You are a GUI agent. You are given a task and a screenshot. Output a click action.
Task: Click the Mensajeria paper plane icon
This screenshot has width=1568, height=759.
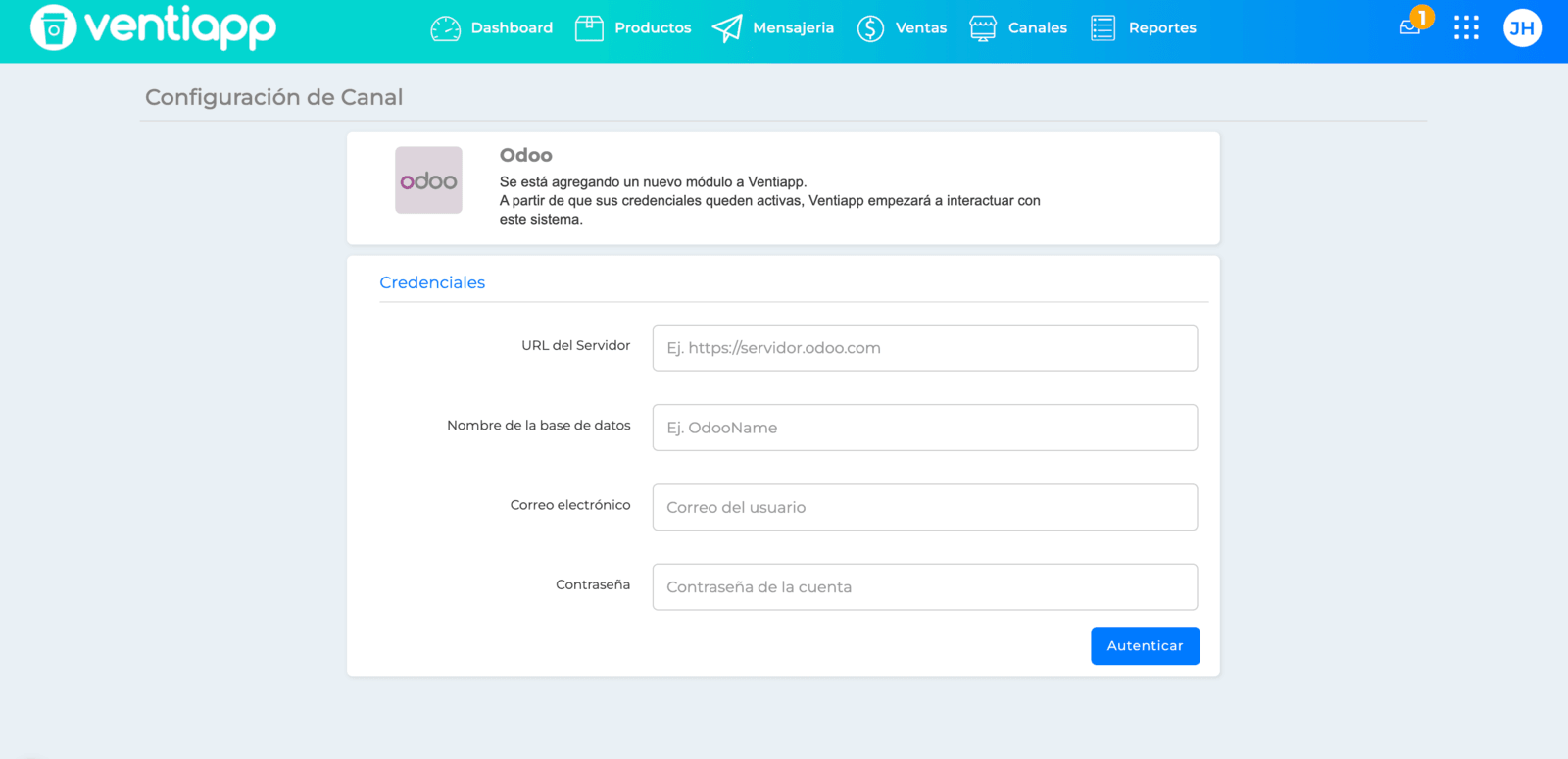pyautogui.click(x=727, y=28)
